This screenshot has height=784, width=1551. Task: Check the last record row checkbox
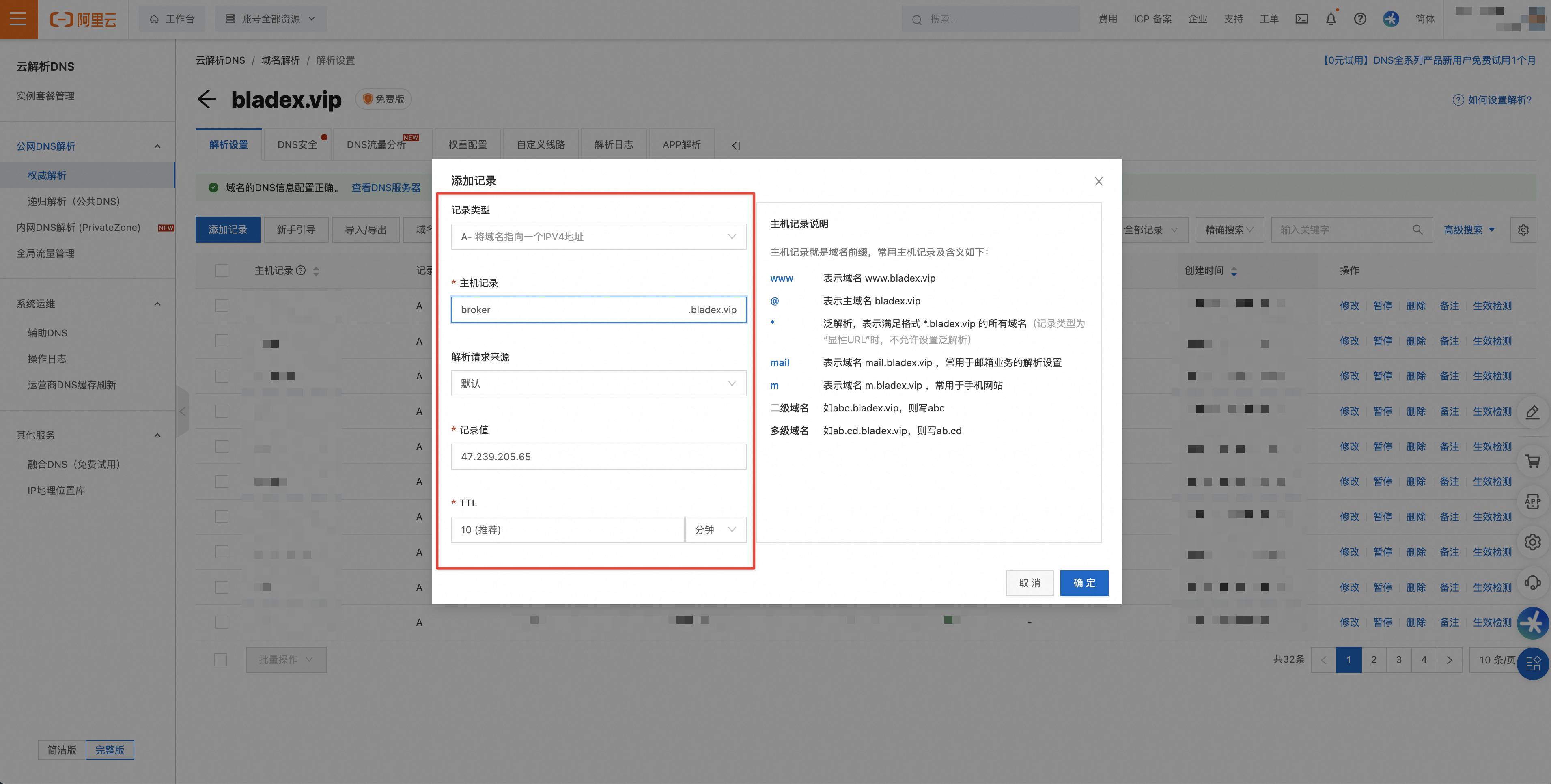pos(222,622)
